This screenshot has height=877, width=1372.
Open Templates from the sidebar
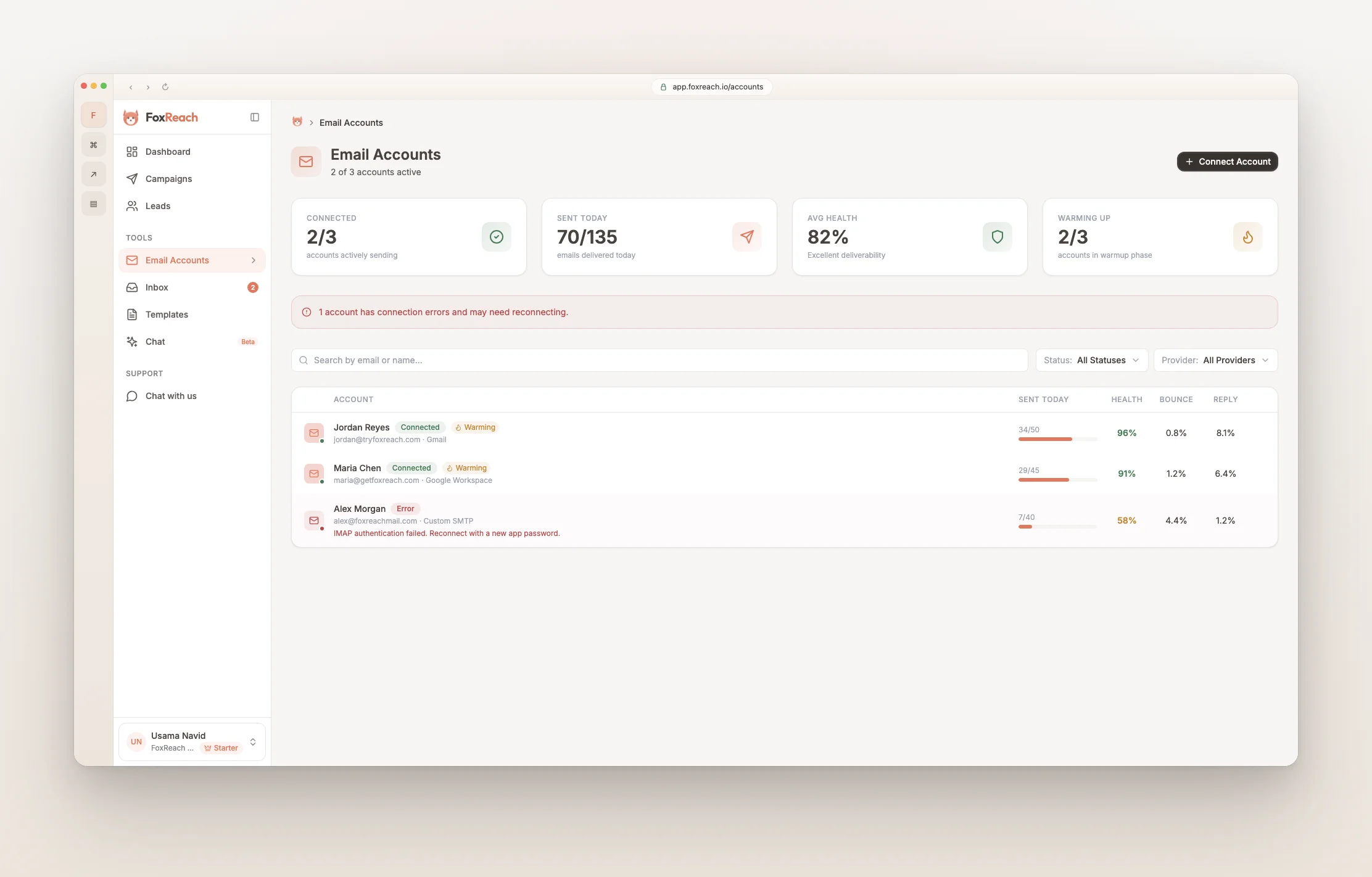(x=167, y=315)
